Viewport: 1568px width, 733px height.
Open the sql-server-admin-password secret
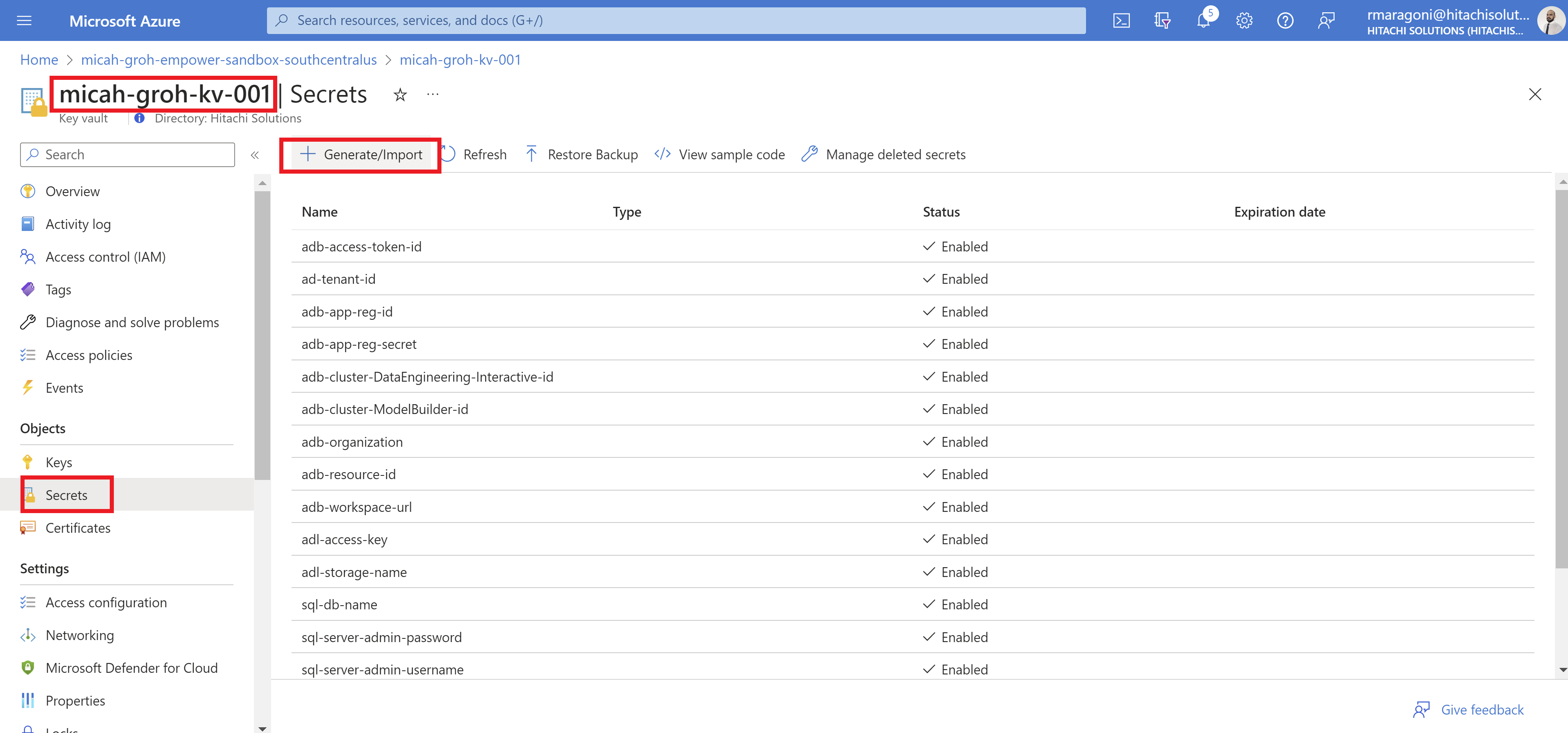point(382,638)
